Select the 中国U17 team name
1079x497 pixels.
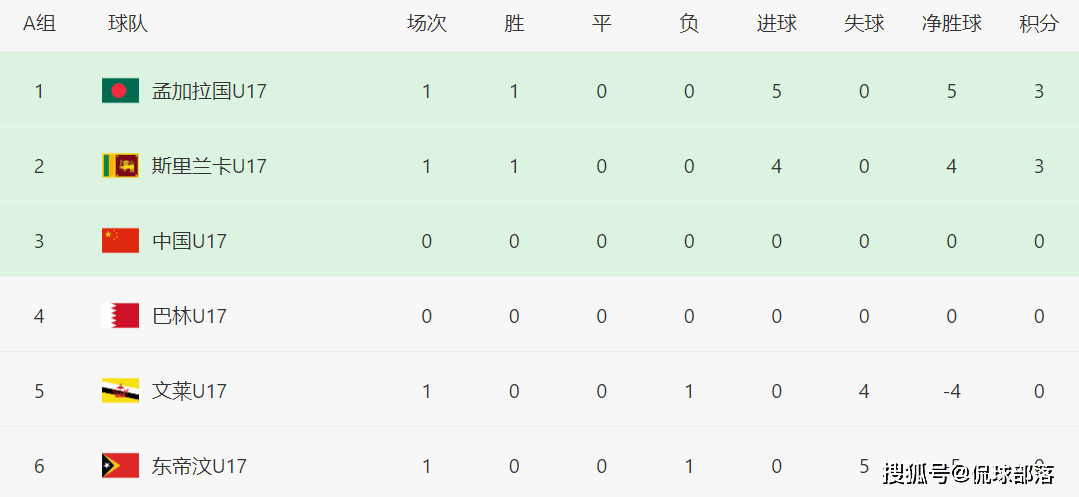click(189, 241)
